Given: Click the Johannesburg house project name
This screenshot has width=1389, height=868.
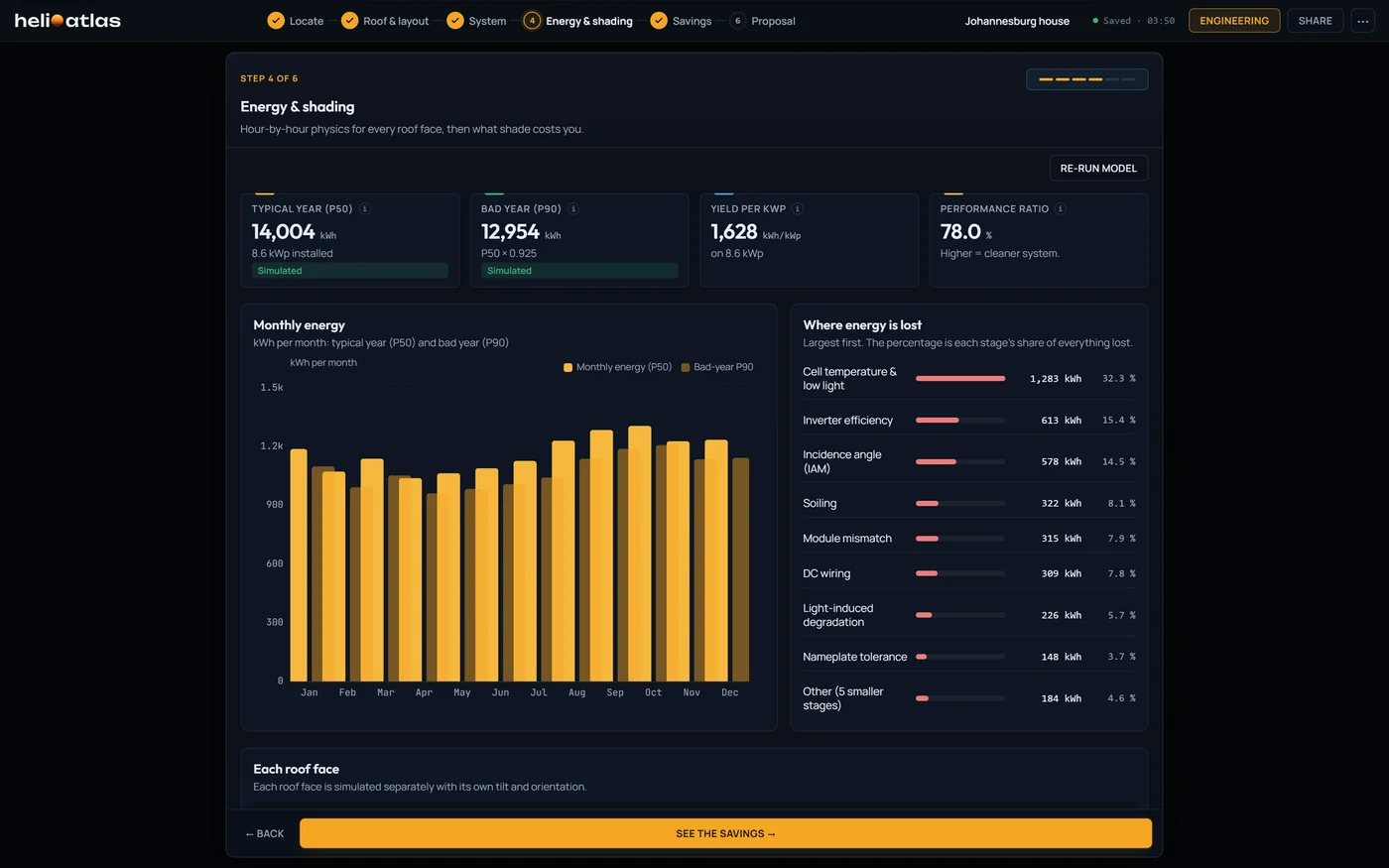Looking at the screenshot, I should (x=1017, y=21).
